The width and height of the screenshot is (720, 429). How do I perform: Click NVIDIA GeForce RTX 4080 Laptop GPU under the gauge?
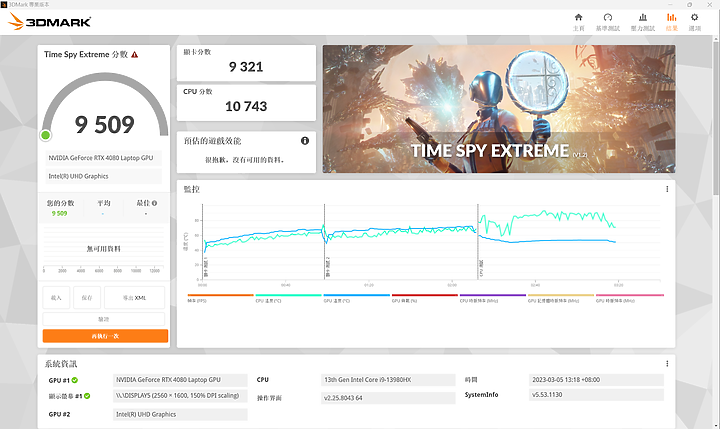(104, 158)
